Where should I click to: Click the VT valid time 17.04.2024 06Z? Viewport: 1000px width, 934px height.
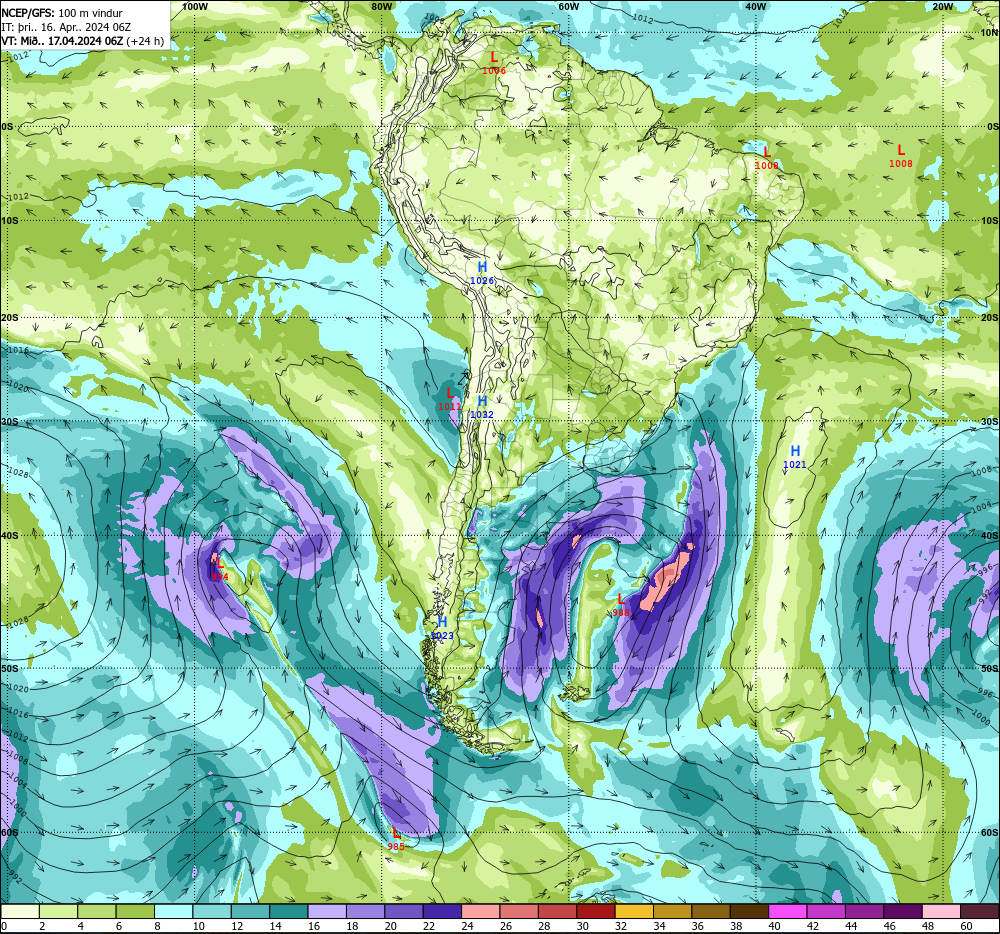pyautogui.click(x=62, y=41)
